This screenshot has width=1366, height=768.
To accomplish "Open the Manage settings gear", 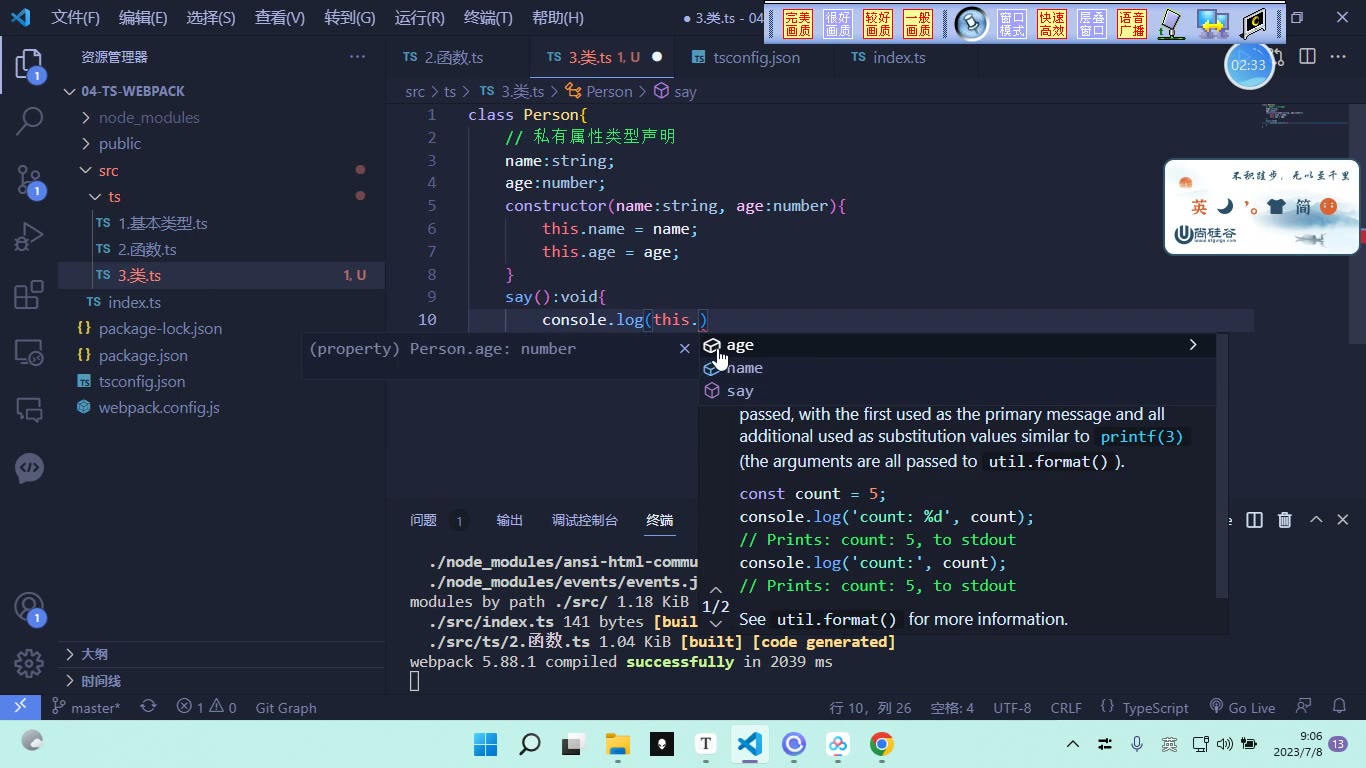I will click(29, 663).
